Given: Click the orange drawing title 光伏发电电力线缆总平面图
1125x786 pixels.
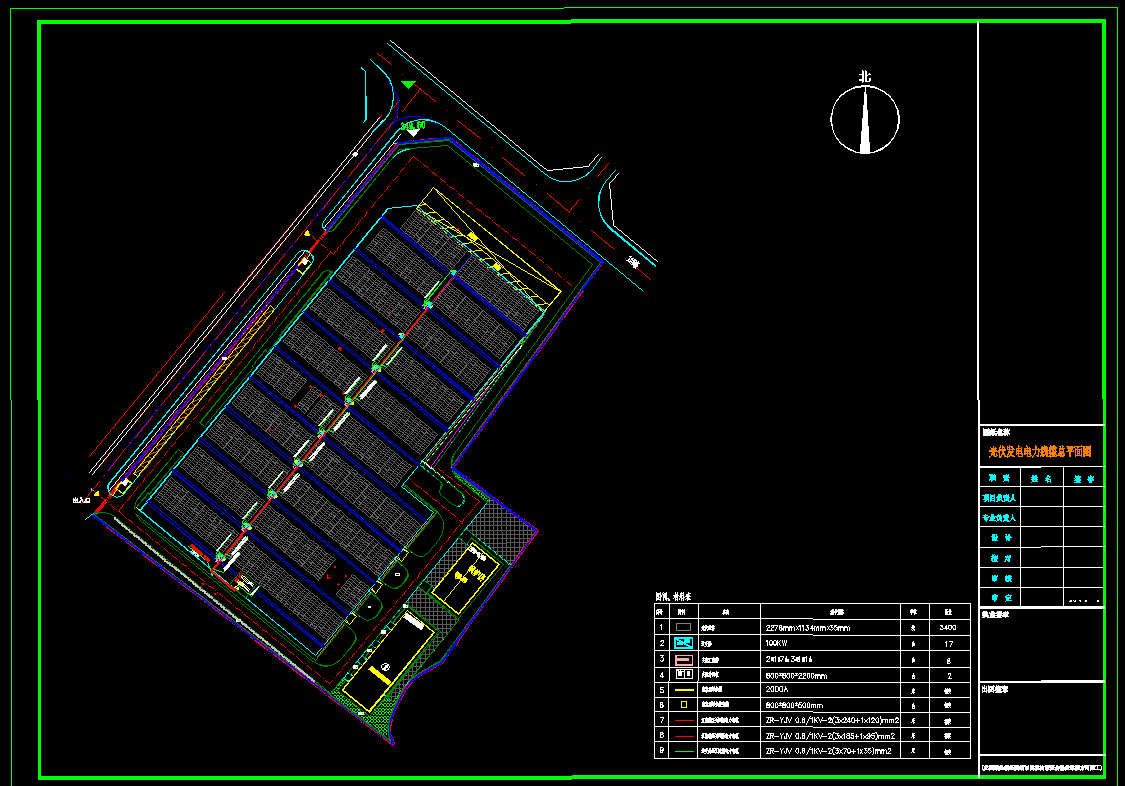Looking at the screenshot, I should click(1040, 452).
